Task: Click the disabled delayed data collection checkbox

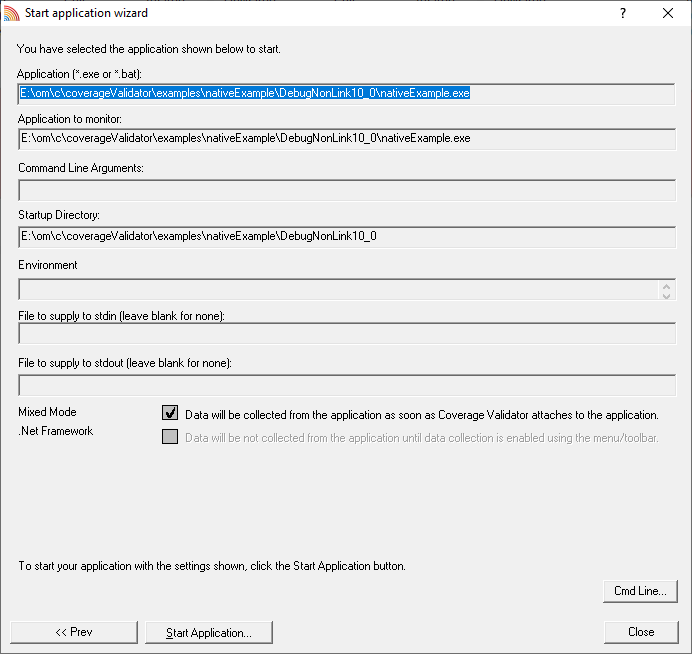Action: 170,437
